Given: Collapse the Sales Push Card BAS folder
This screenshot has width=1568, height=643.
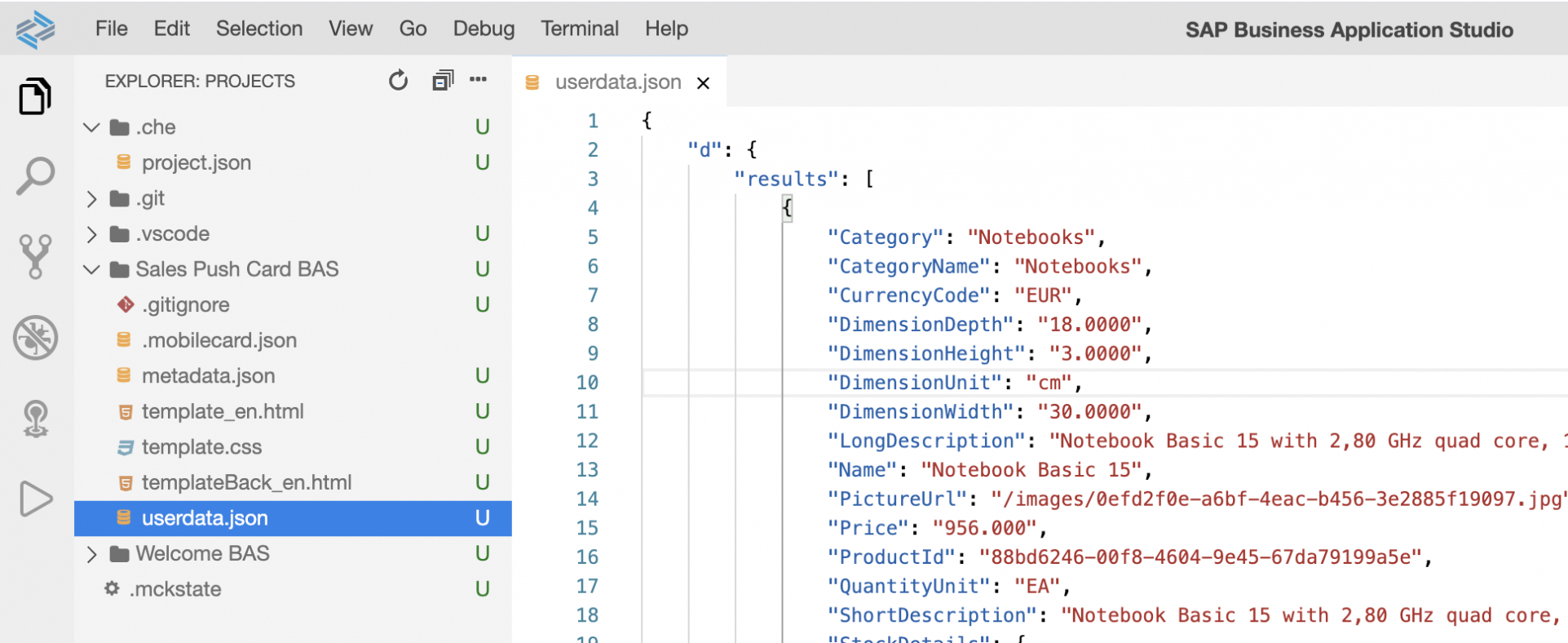Looking at the screenshot, I should [91, 269].
